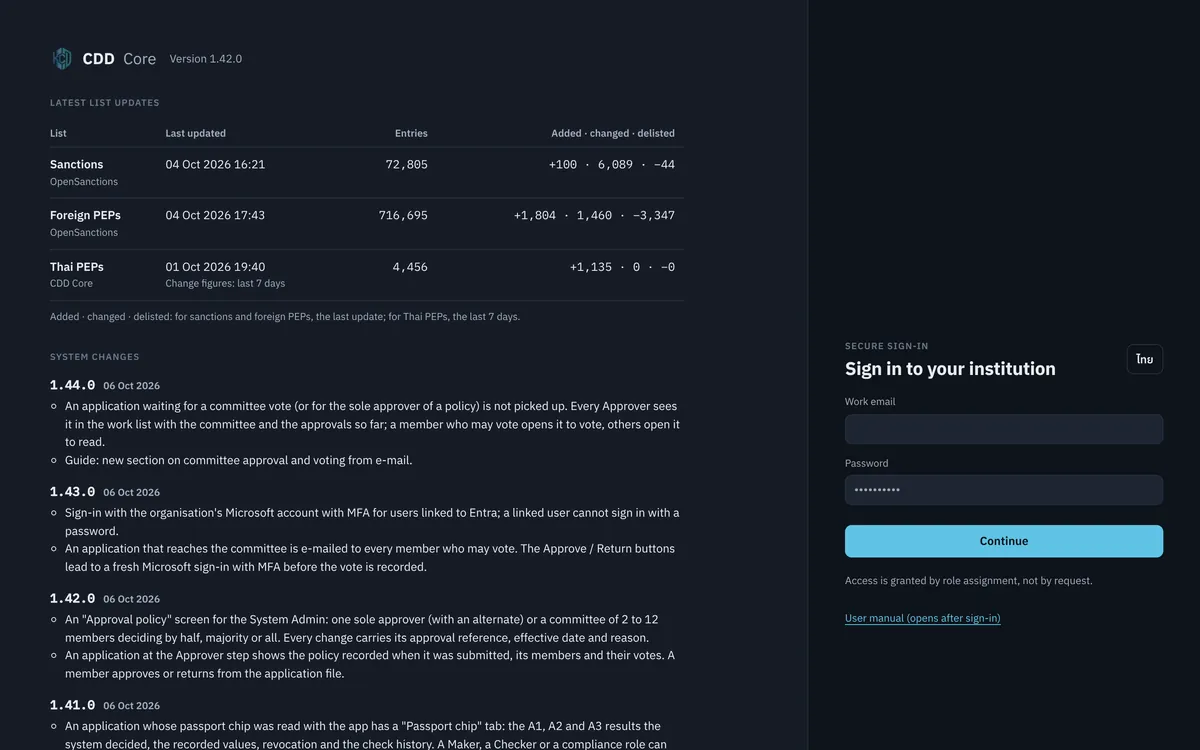The height and width of the screenshot is (750, 1200).
Task: Click the Version 1.42.0 label
Action: pyautogui.click(x=206, y=59)
